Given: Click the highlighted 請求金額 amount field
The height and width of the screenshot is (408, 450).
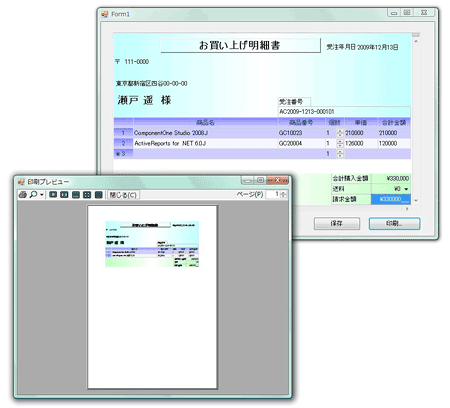Looking at the screenshot, I should [391, 199].
